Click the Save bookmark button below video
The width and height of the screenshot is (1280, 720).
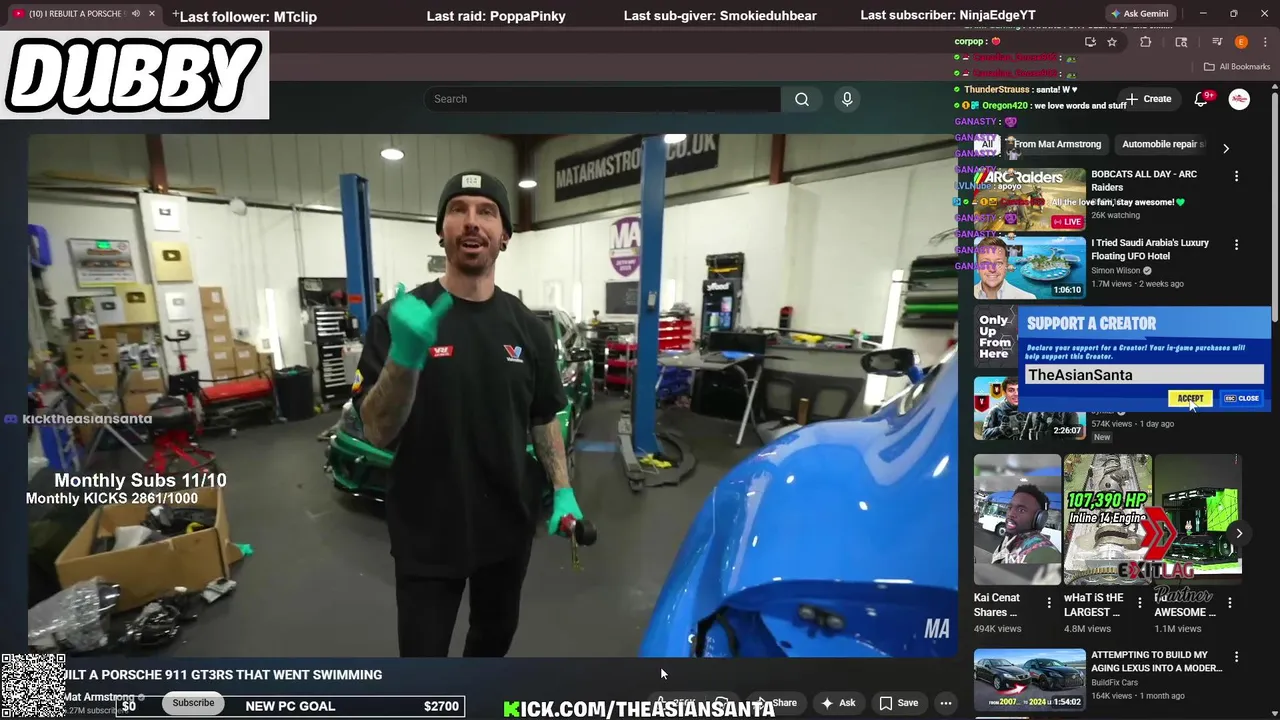coord(898,703)
